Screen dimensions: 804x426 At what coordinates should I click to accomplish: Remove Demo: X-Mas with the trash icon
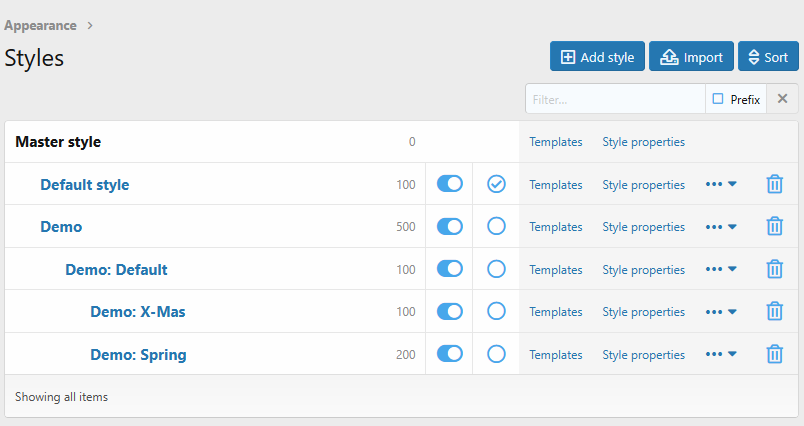(774, 312)
